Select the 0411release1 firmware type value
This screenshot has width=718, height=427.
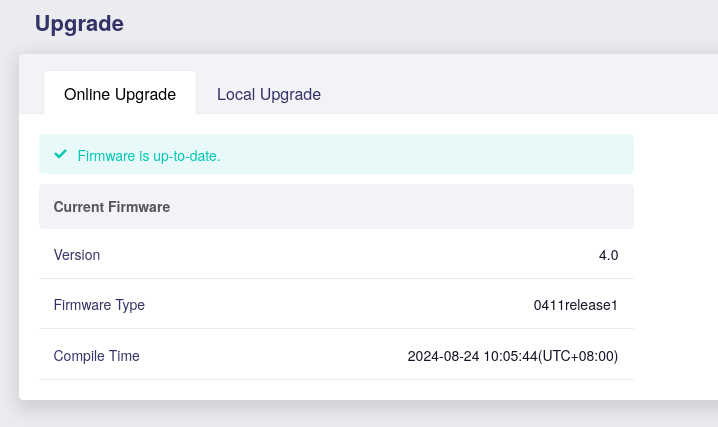pos(575,305)
